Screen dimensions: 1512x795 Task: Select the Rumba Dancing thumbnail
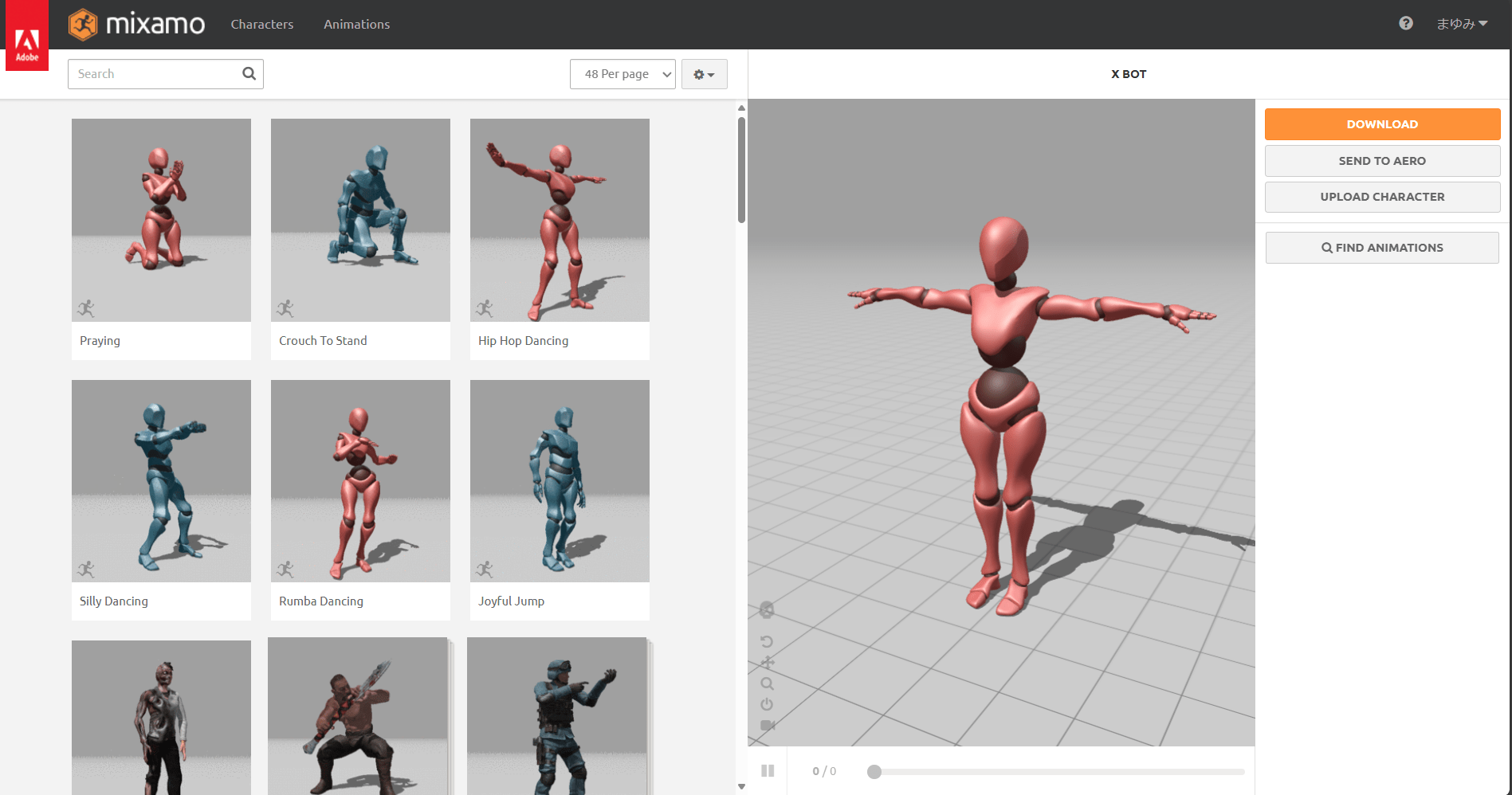pos(360,481)
